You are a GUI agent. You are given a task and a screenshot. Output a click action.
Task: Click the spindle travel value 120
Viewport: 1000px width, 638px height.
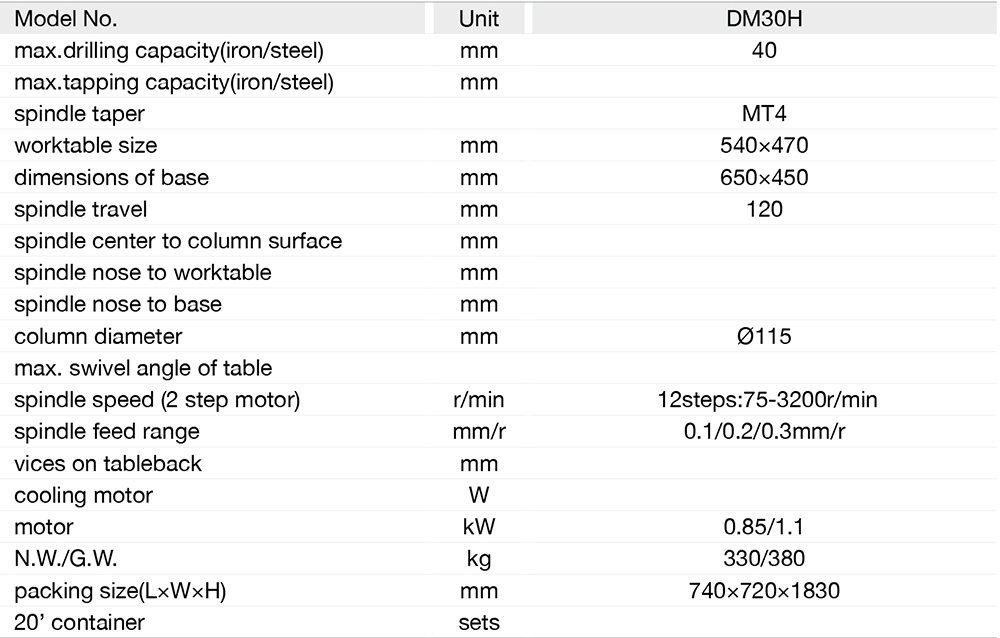[x=764, y=209]
